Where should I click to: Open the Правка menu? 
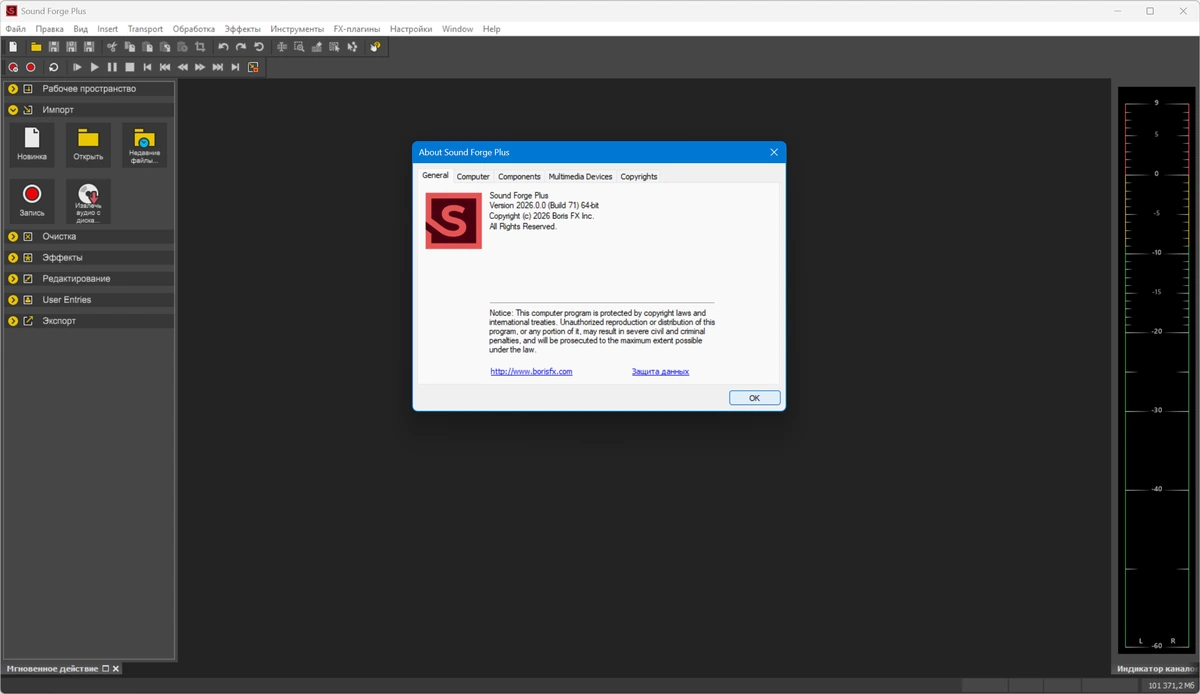49,29
